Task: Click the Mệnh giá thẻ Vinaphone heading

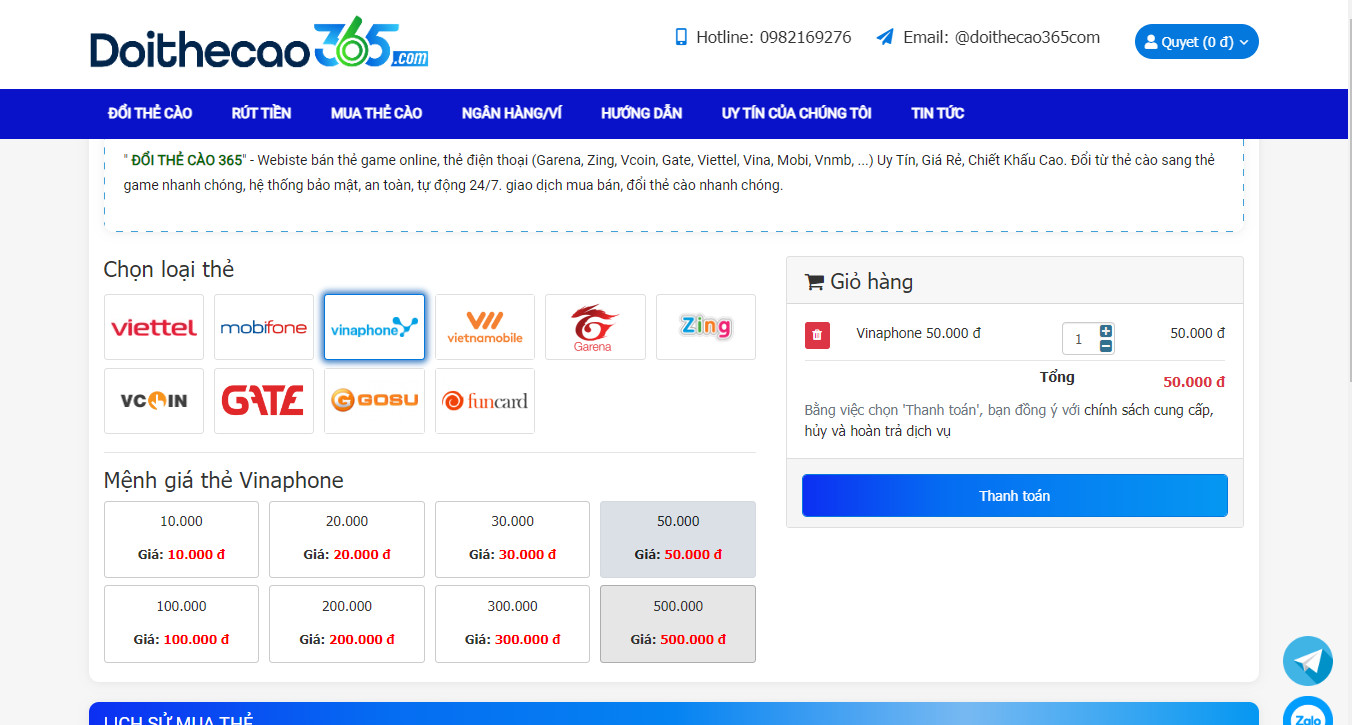Action: (224, 481)
